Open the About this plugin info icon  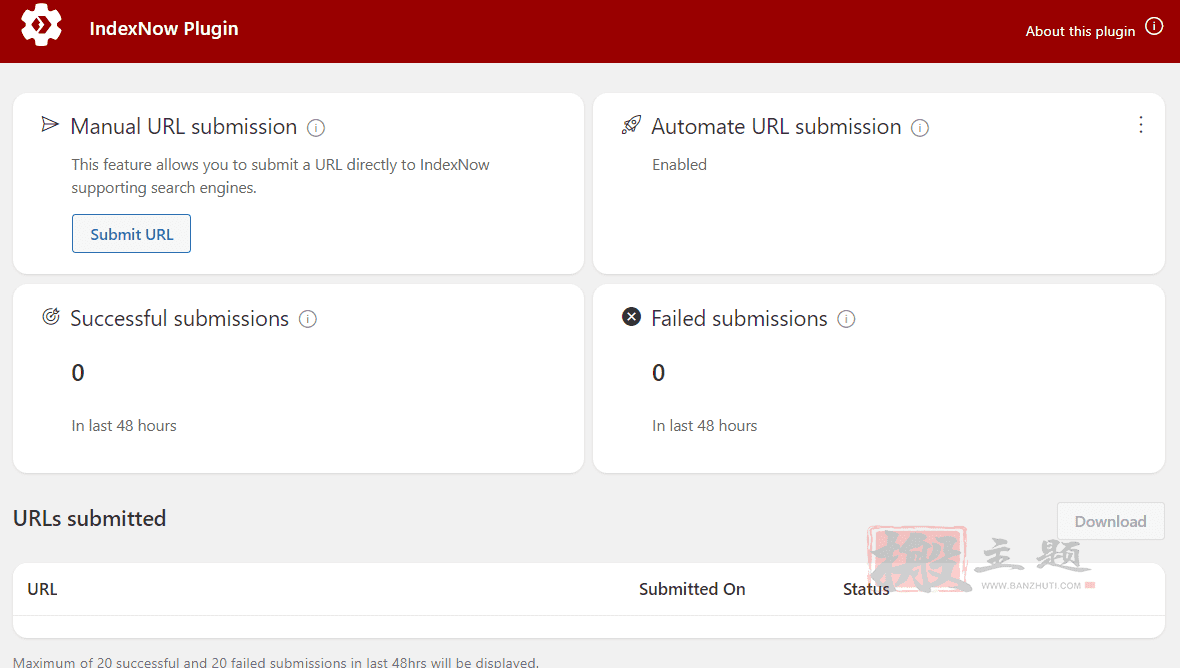[x=1154, y=26]
